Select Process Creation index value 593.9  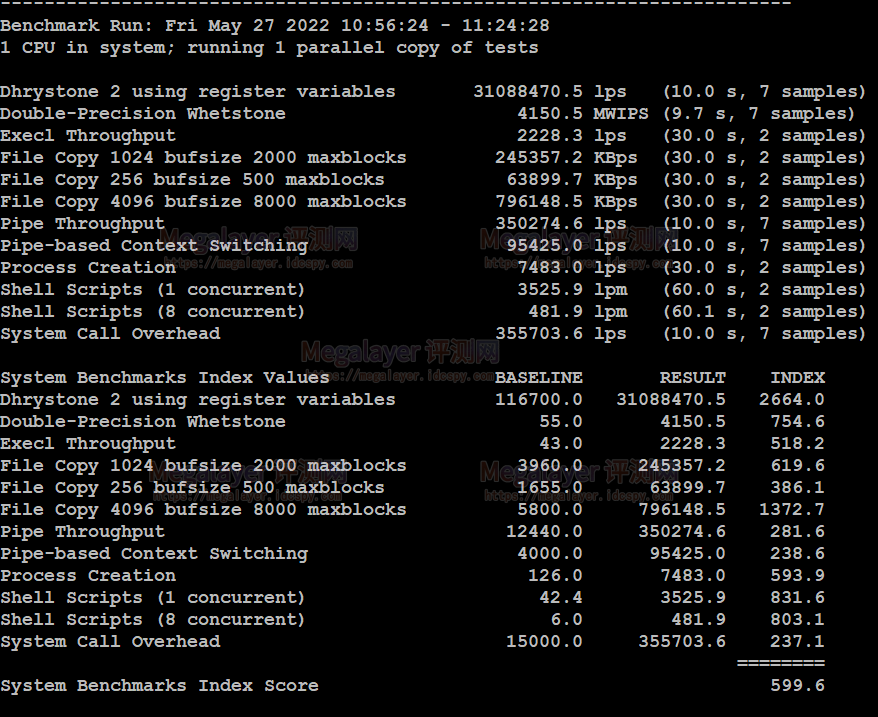[797, 575]
